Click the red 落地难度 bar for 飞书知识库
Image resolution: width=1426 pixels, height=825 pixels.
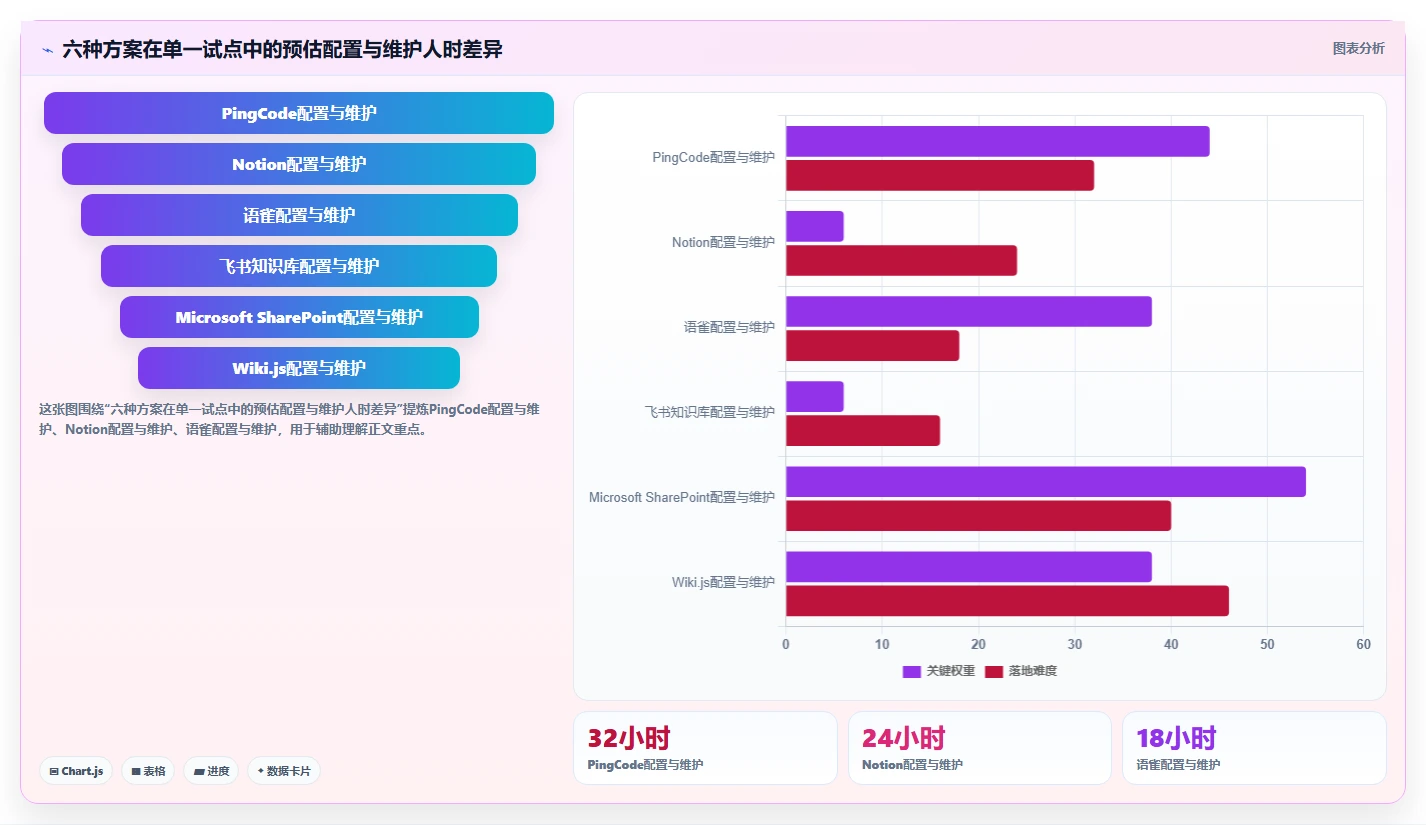863,430
